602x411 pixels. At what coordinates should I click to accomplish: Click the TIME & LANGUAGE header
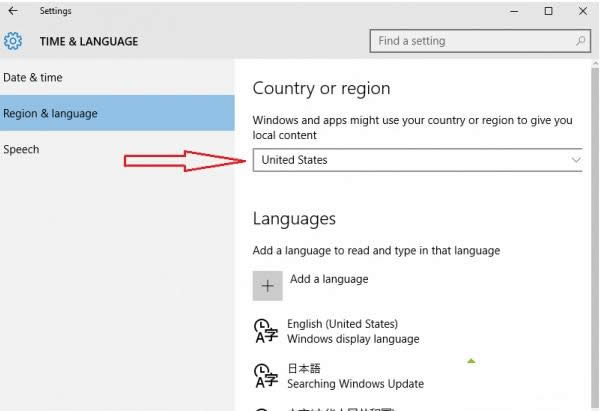point(88,41)
